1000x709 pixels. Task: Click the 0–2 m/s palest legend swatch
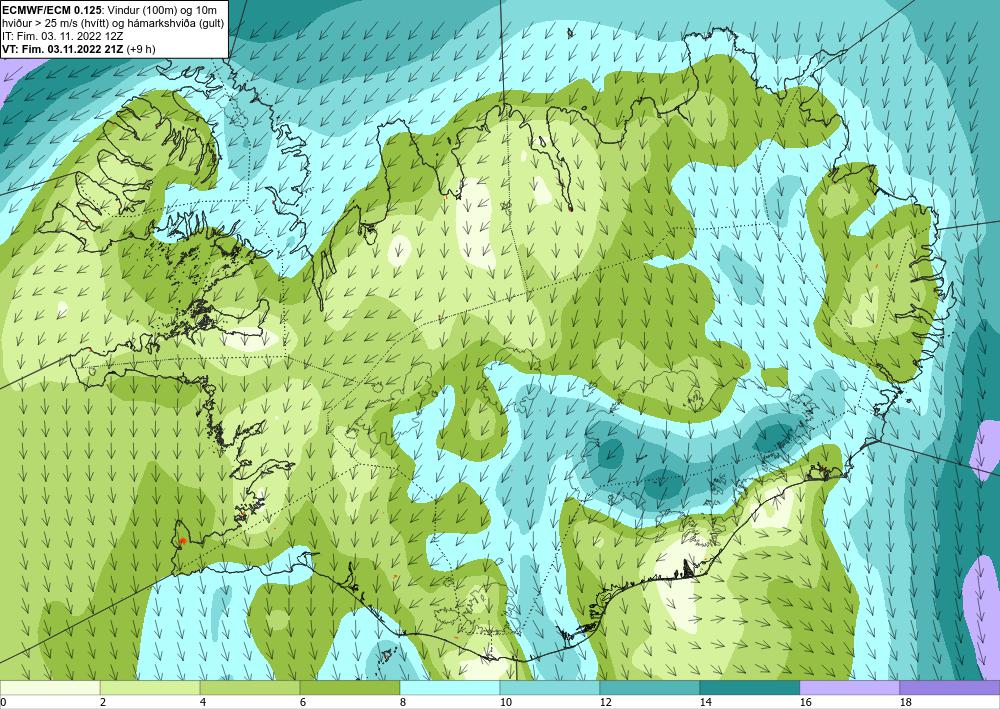click(x=50, y=688)
